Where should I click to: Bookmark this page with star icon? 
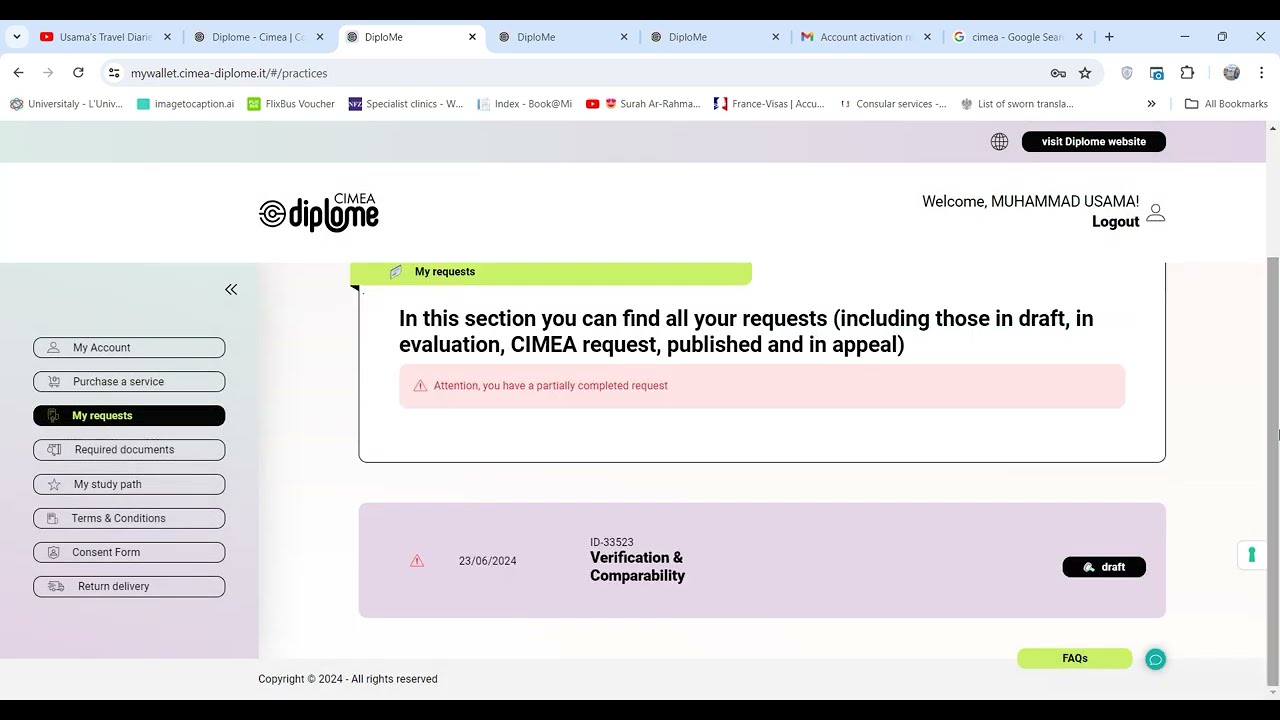click(x=1085, y=73)
